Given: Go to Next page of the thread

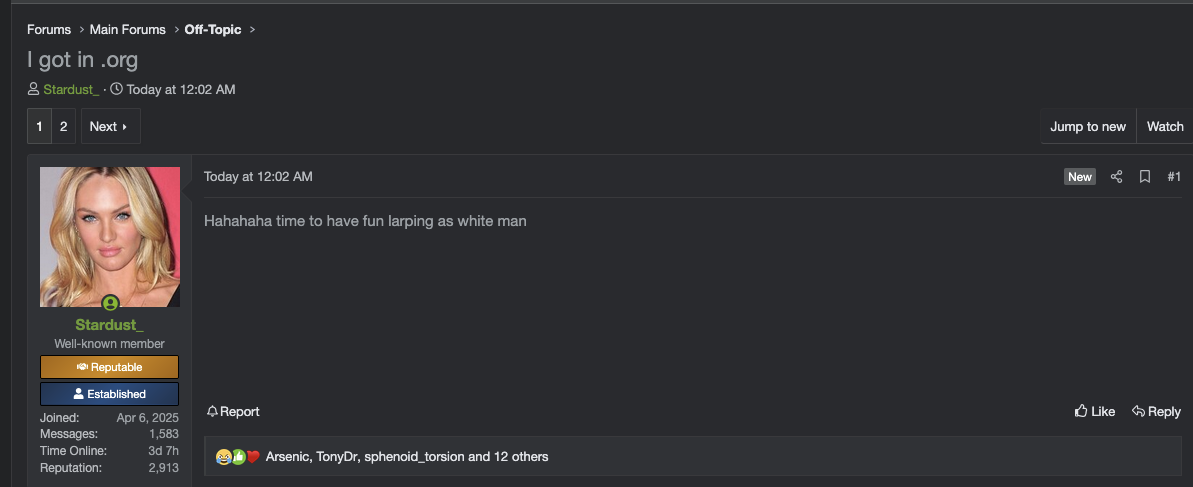Looking at the screenshot, I should pyautogui.click(x=110, y=126).
